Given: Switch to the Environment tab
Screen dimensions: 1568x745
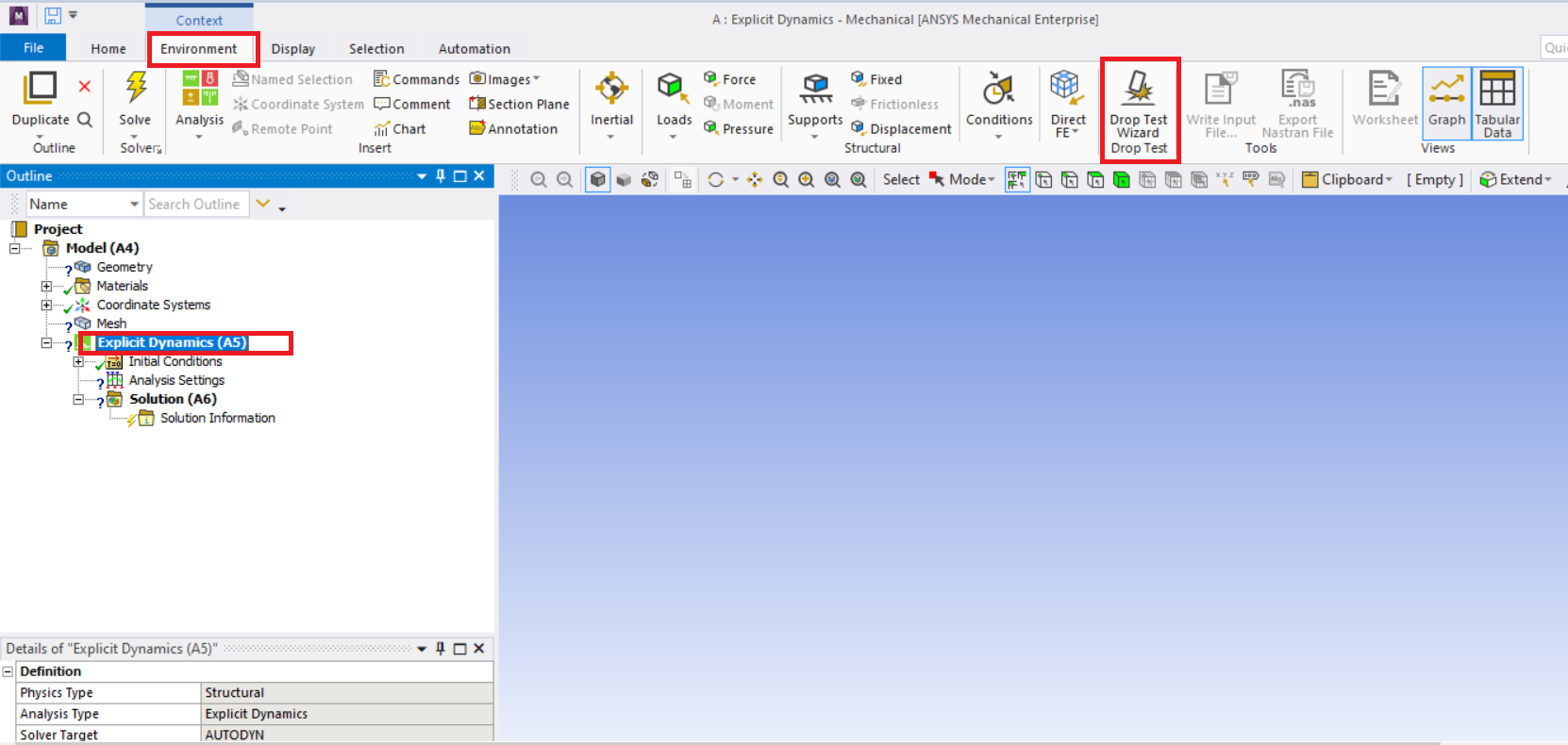Looking at the screenshot, I should click(198, 49).
